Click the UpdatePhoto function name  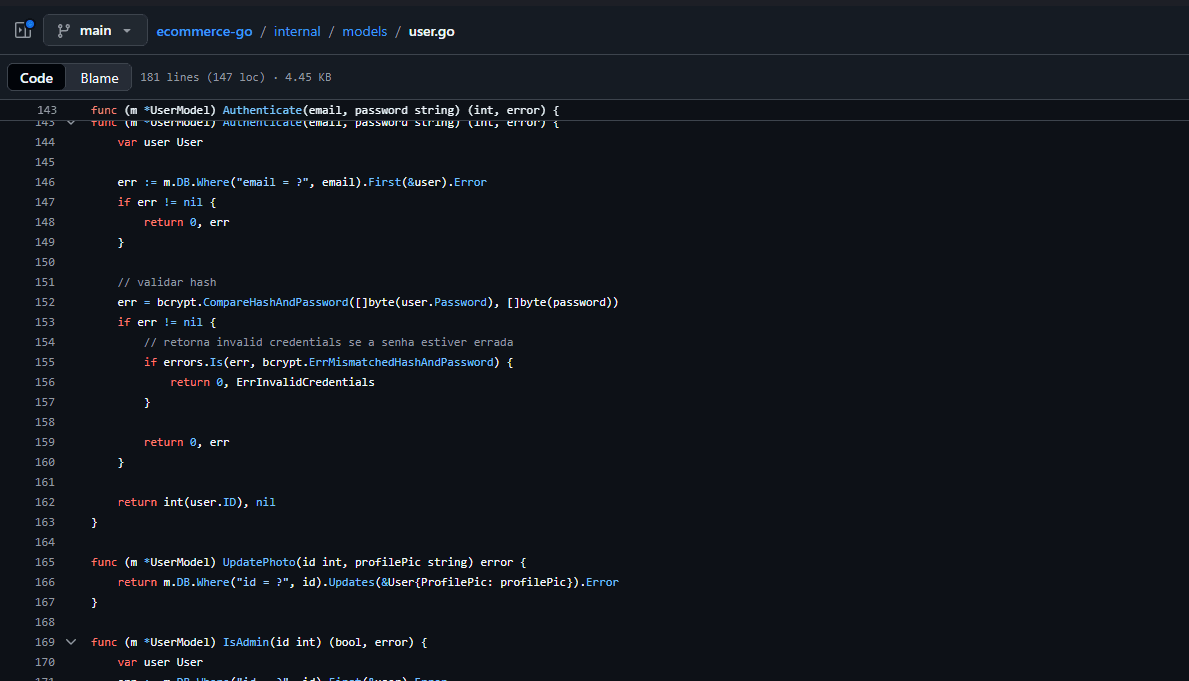(258, 562)
